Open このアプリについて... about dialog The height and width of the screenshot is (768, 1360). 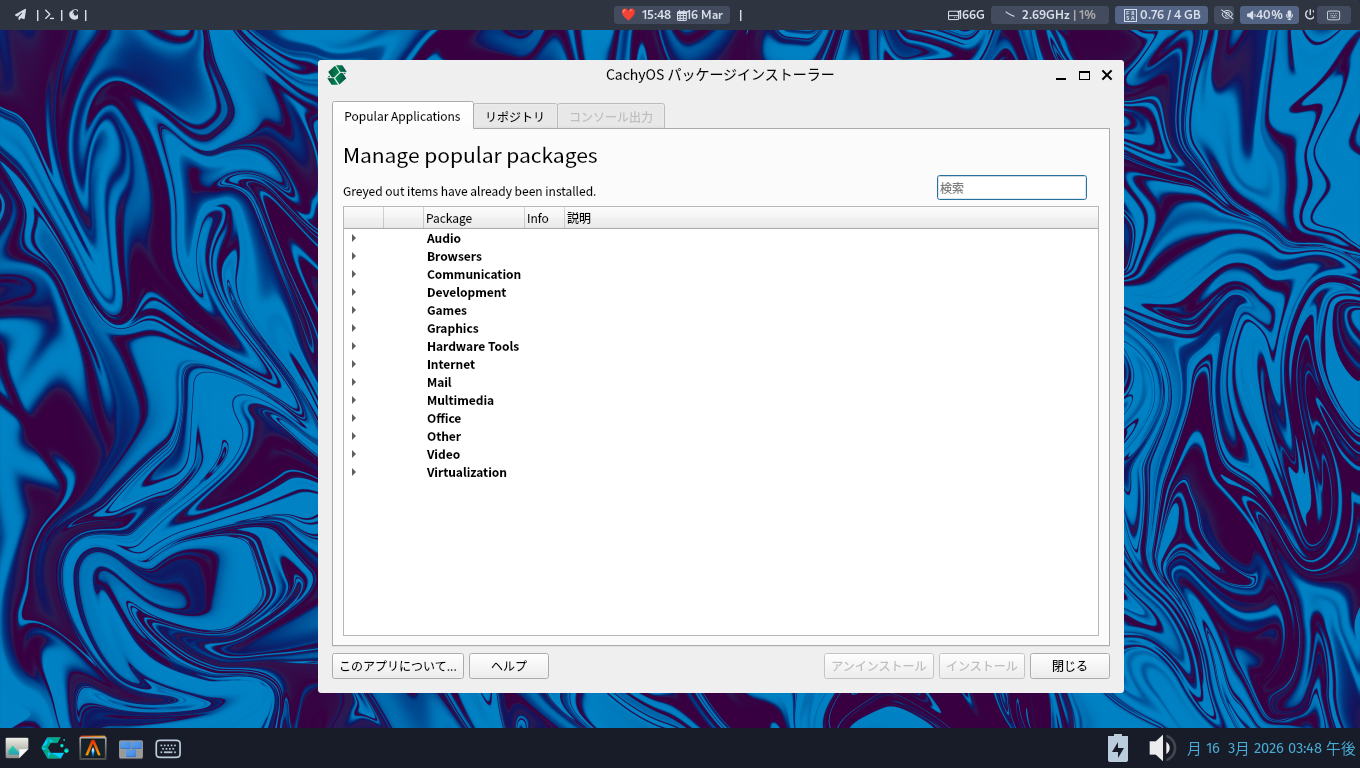point(398,666)
